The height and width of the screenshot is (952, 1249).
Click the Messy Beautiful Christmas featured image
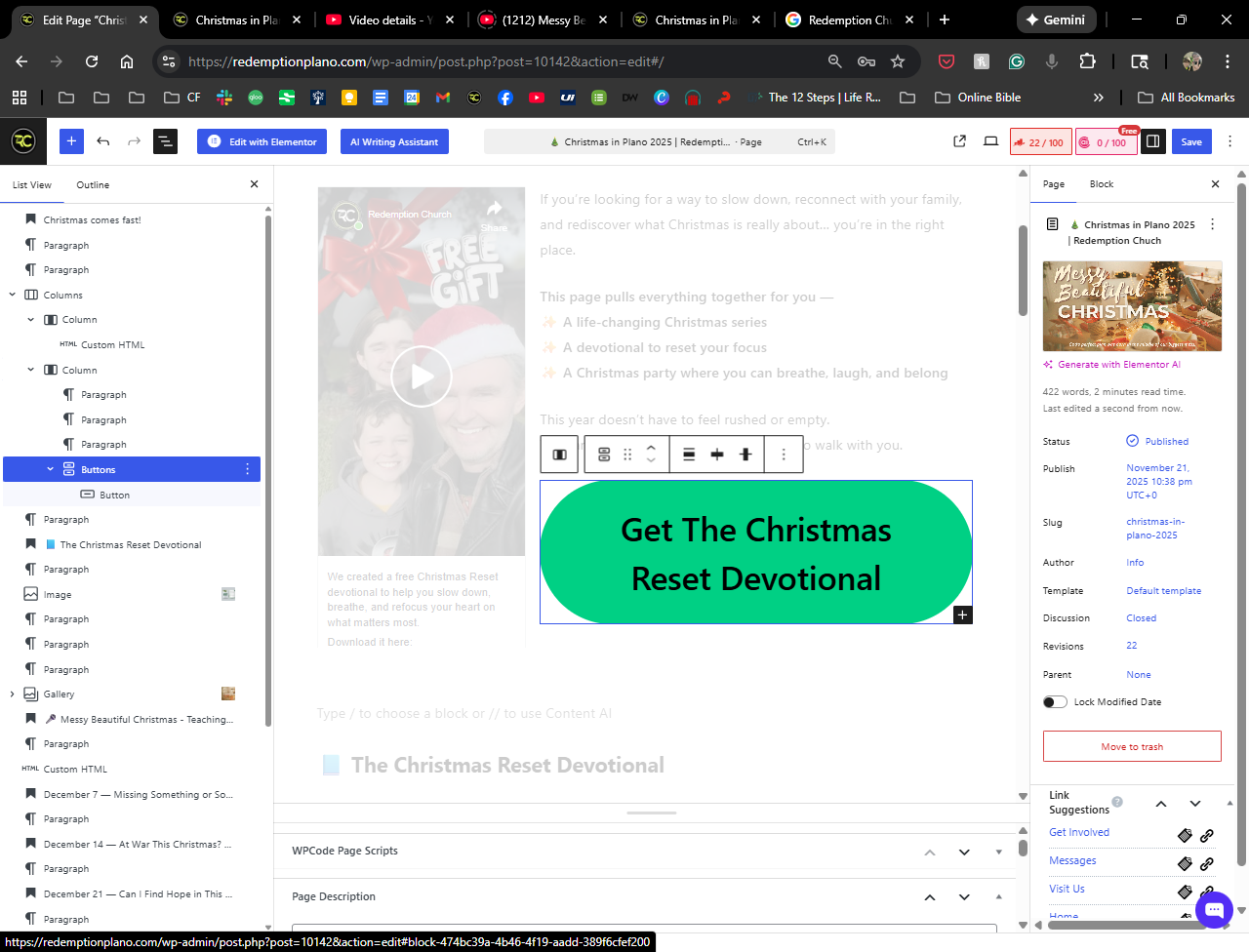(1132, 306)
